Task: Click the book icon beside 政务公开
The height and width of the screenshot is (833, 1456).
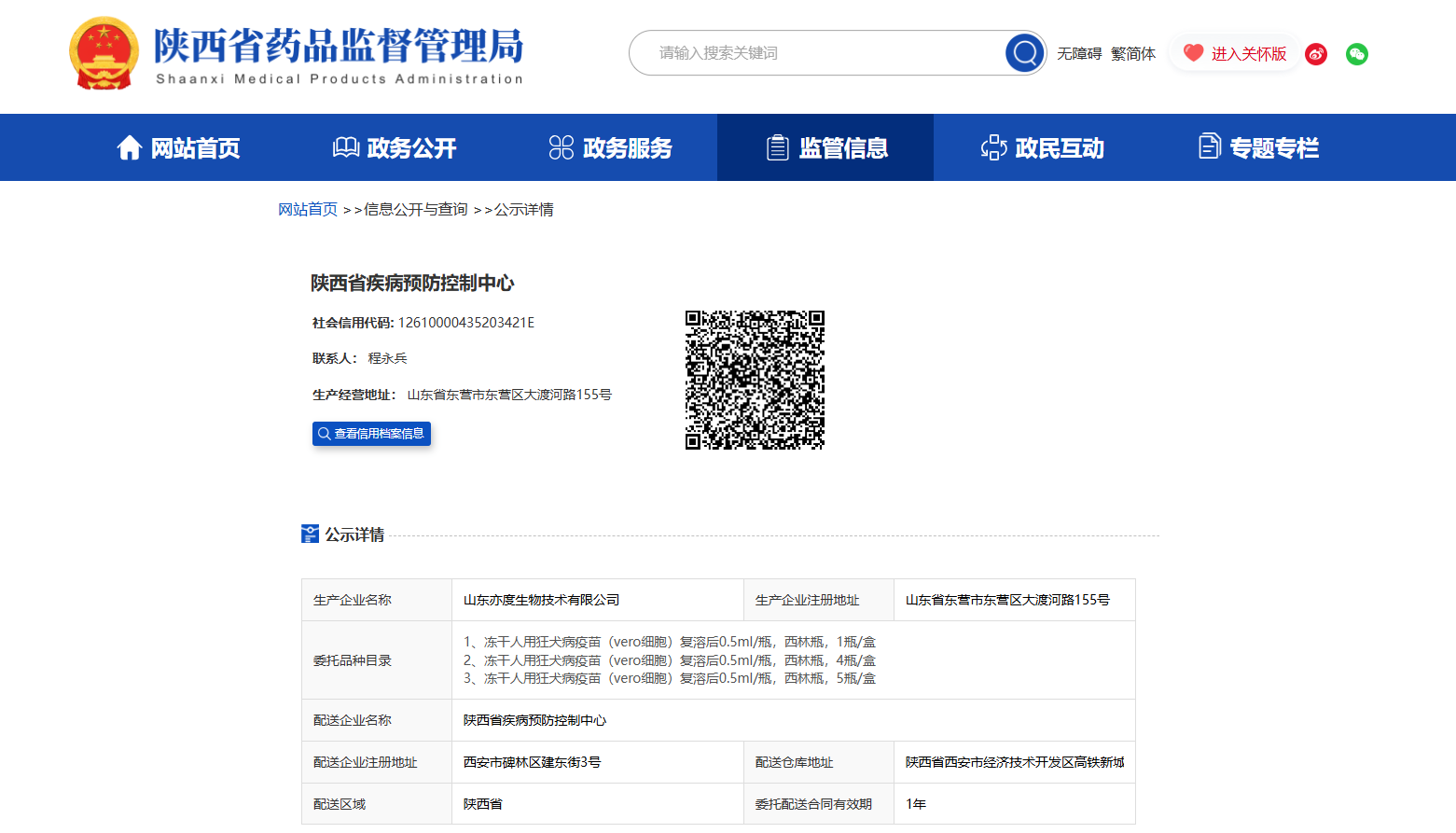Action: point(346,147)
